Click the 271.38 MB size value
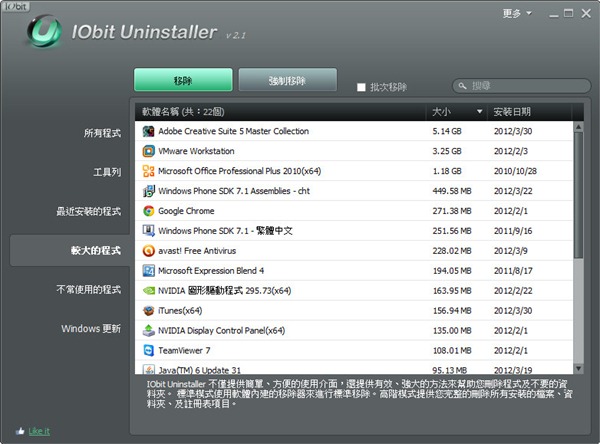 click(x=452, y=211)
